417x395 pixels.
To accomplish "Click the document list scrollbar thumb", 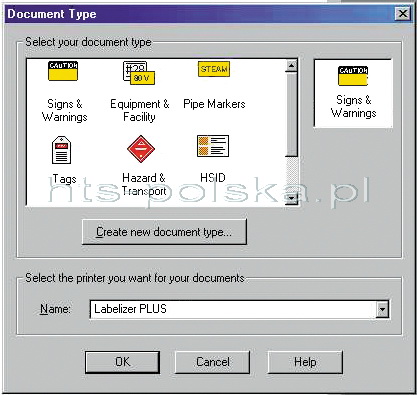I will (292, 114).
